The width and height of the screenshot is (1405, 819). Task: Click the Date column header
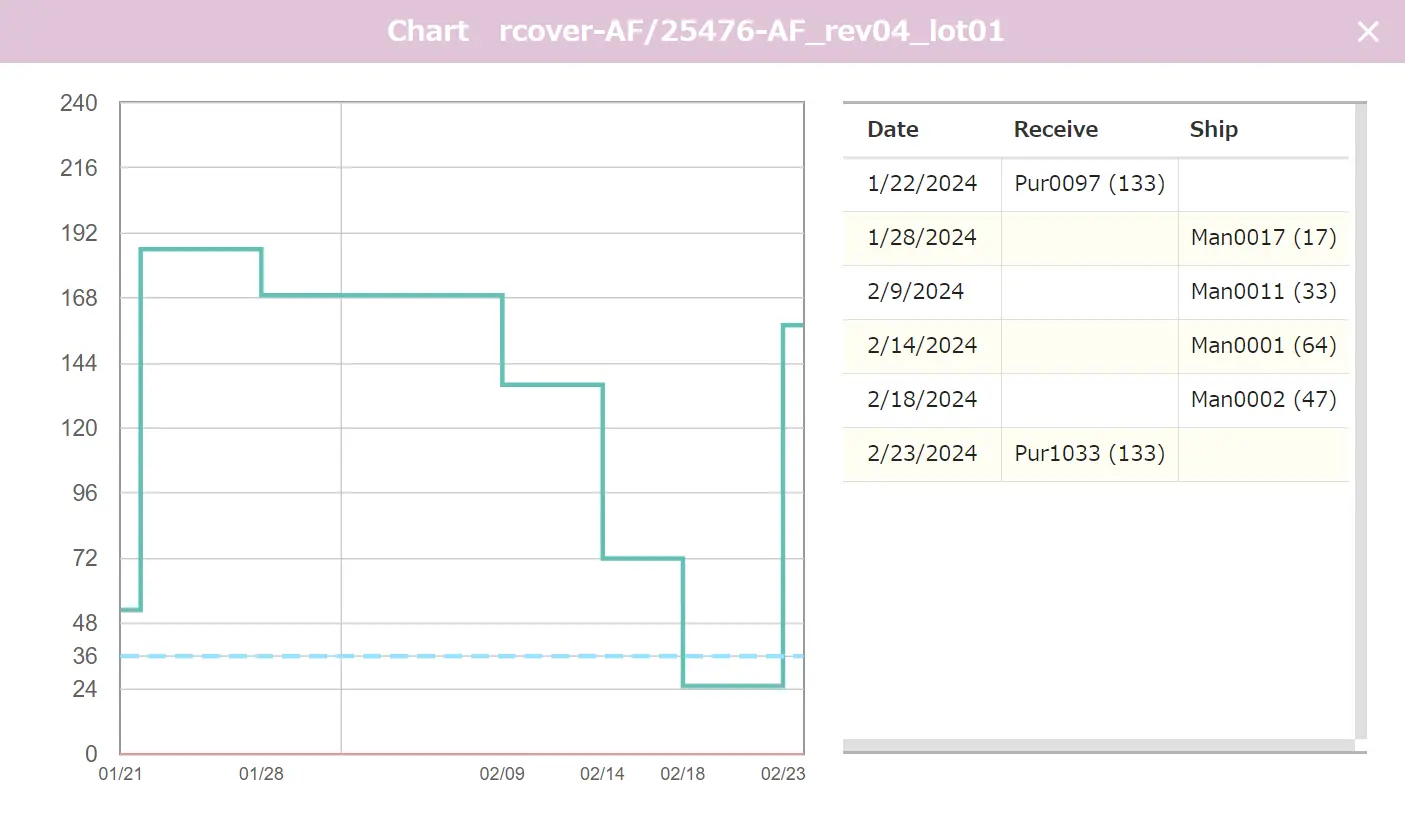(x=892, y=130)
